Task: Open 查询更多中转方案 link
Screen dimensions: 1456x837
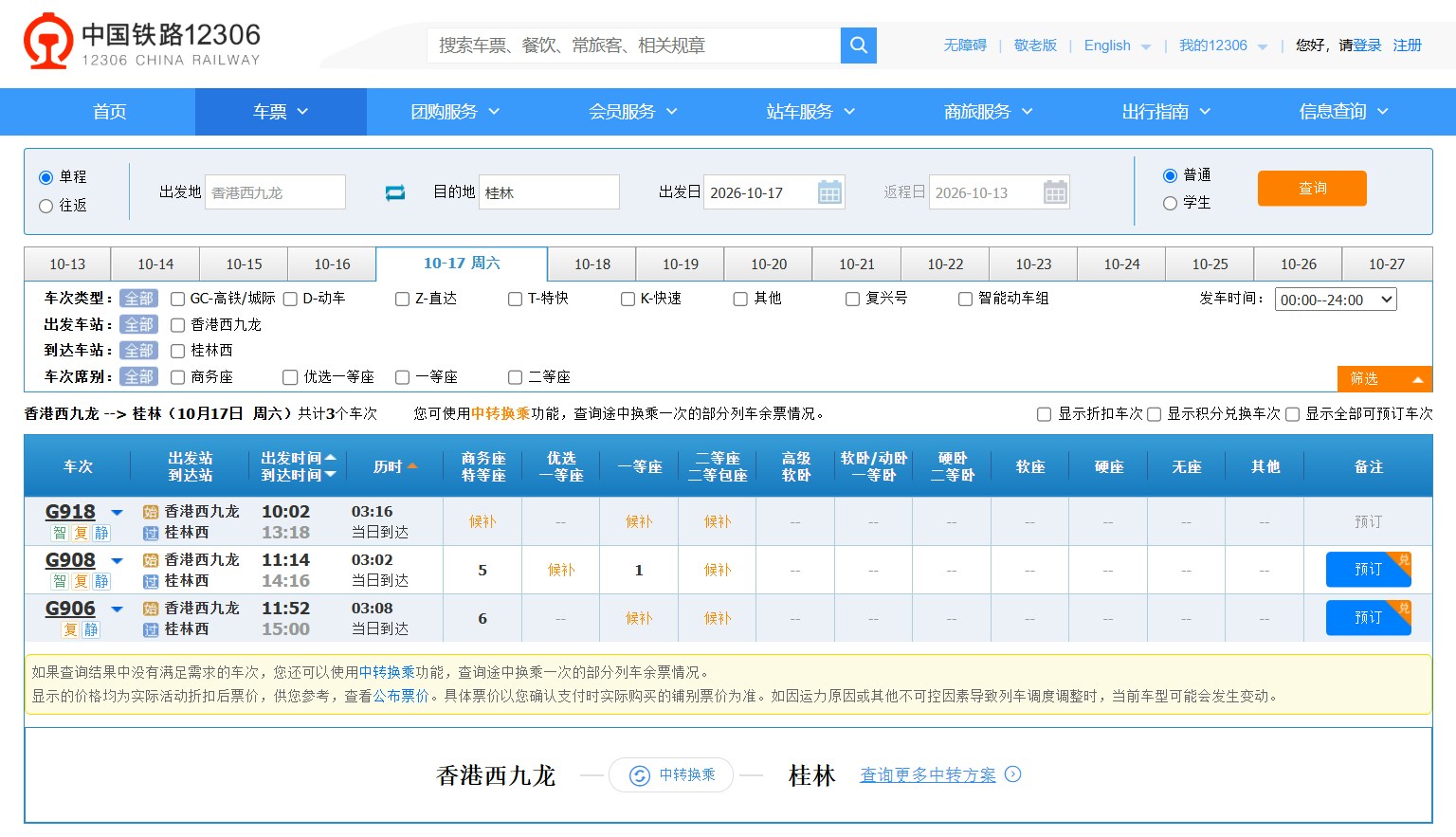Action: click(x=928, y=775)
